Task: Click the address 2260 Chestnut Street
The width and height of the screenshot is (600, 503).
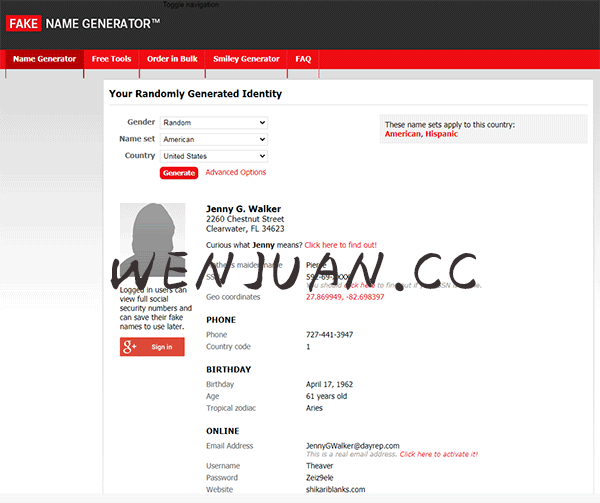Action: (x=245, y=219)
